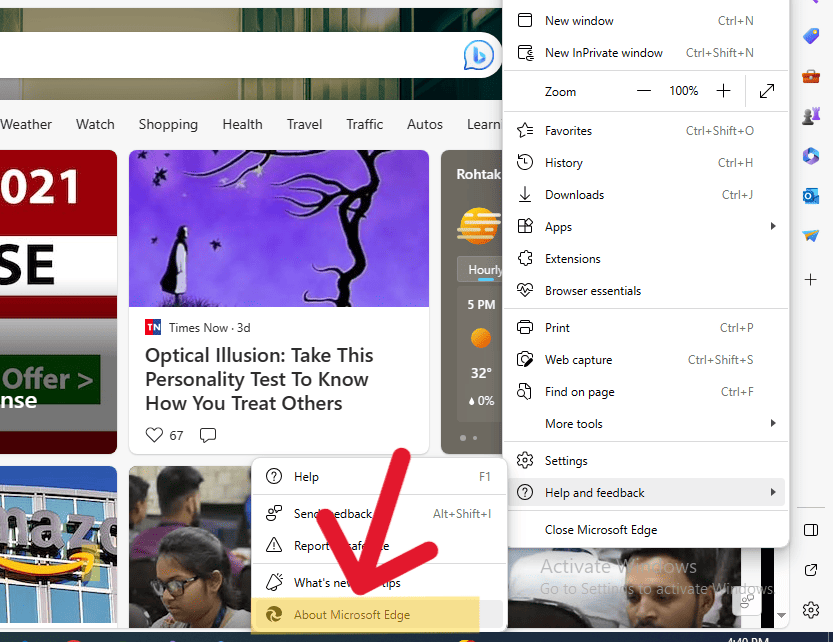The image size is (833, 642).
Task: Open Games chess icon in sidebar
Action: pyautogui.click(x=811, y=115)
